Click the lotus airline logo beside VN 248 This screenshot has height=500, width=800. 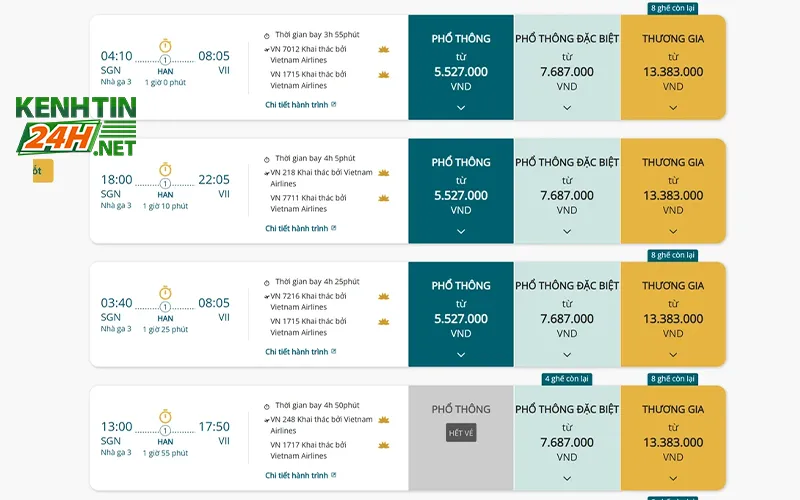point(383,420)
